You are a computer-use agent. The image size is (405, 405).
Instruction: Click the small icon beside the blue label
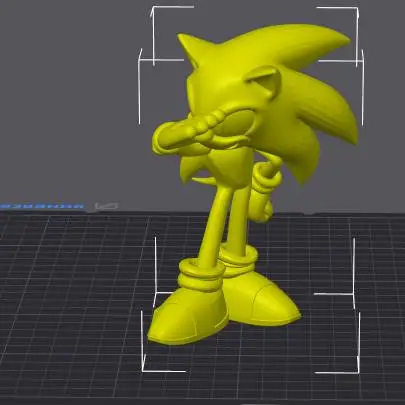(106, 206)
